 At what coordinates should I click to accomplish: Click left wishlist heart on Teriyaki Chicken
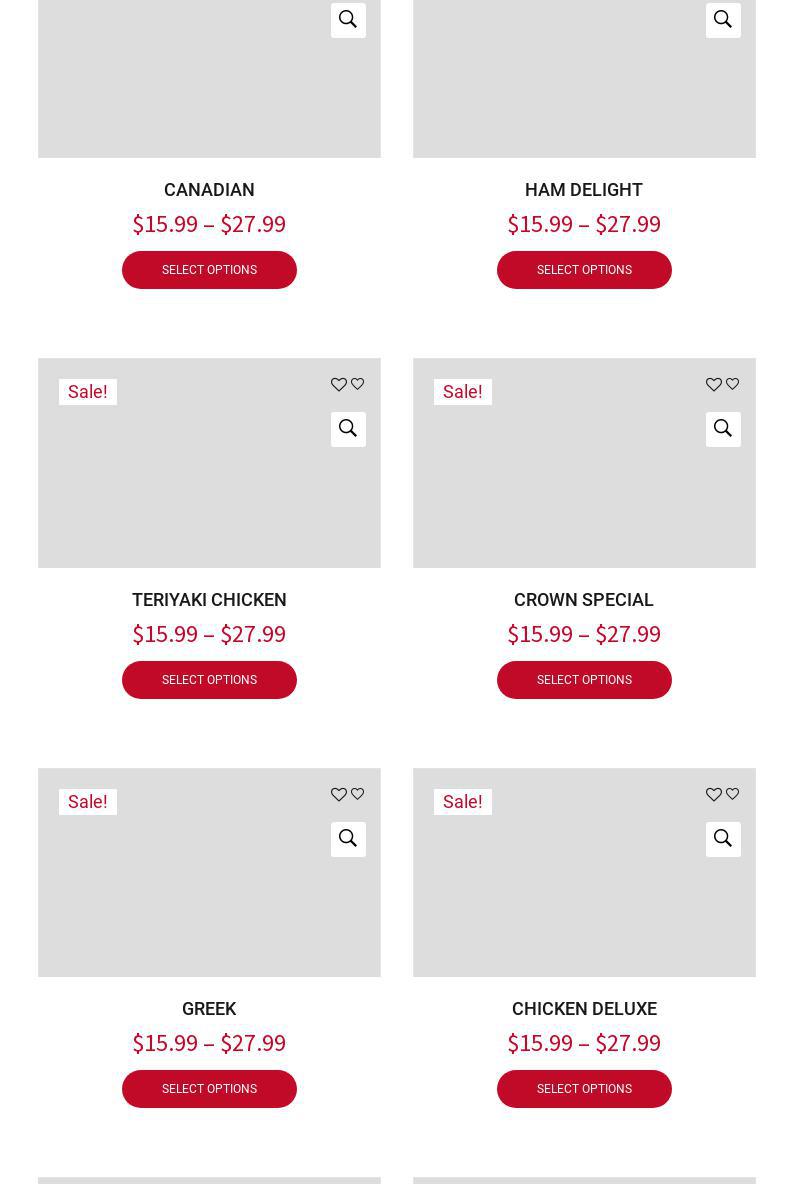339,385
